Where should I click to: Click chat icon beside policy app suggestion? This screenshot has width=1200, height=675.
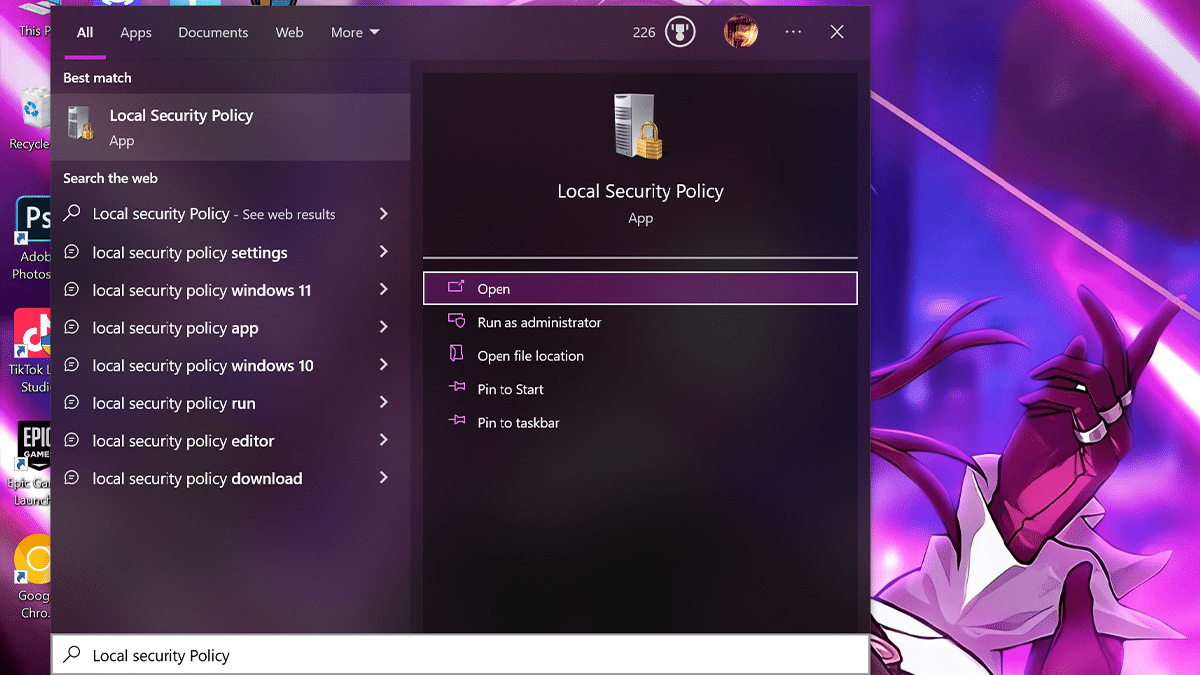[x=72, y=327]
